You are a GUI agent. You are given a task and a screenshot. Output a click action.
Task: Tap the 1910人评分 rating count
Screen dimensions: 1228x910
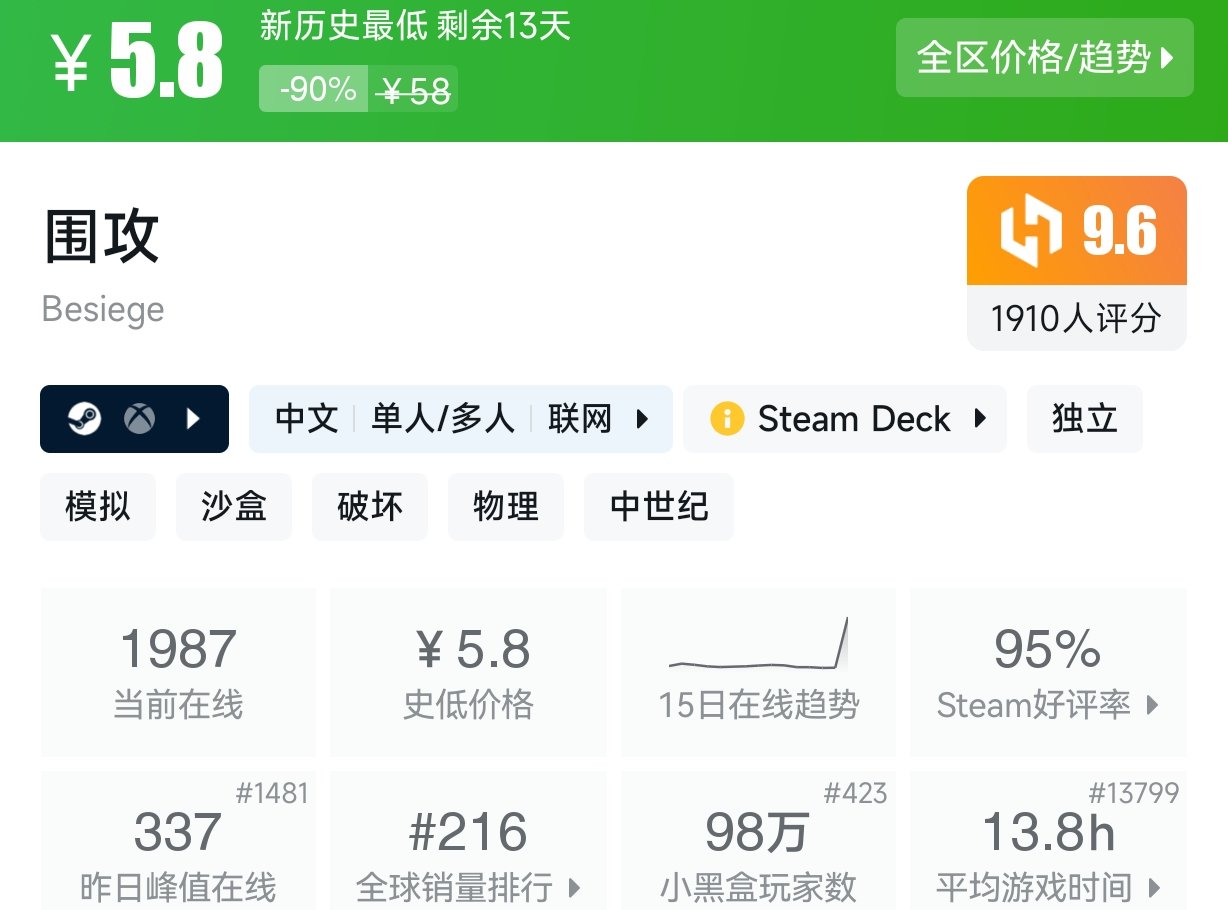tap(1076, 319)
